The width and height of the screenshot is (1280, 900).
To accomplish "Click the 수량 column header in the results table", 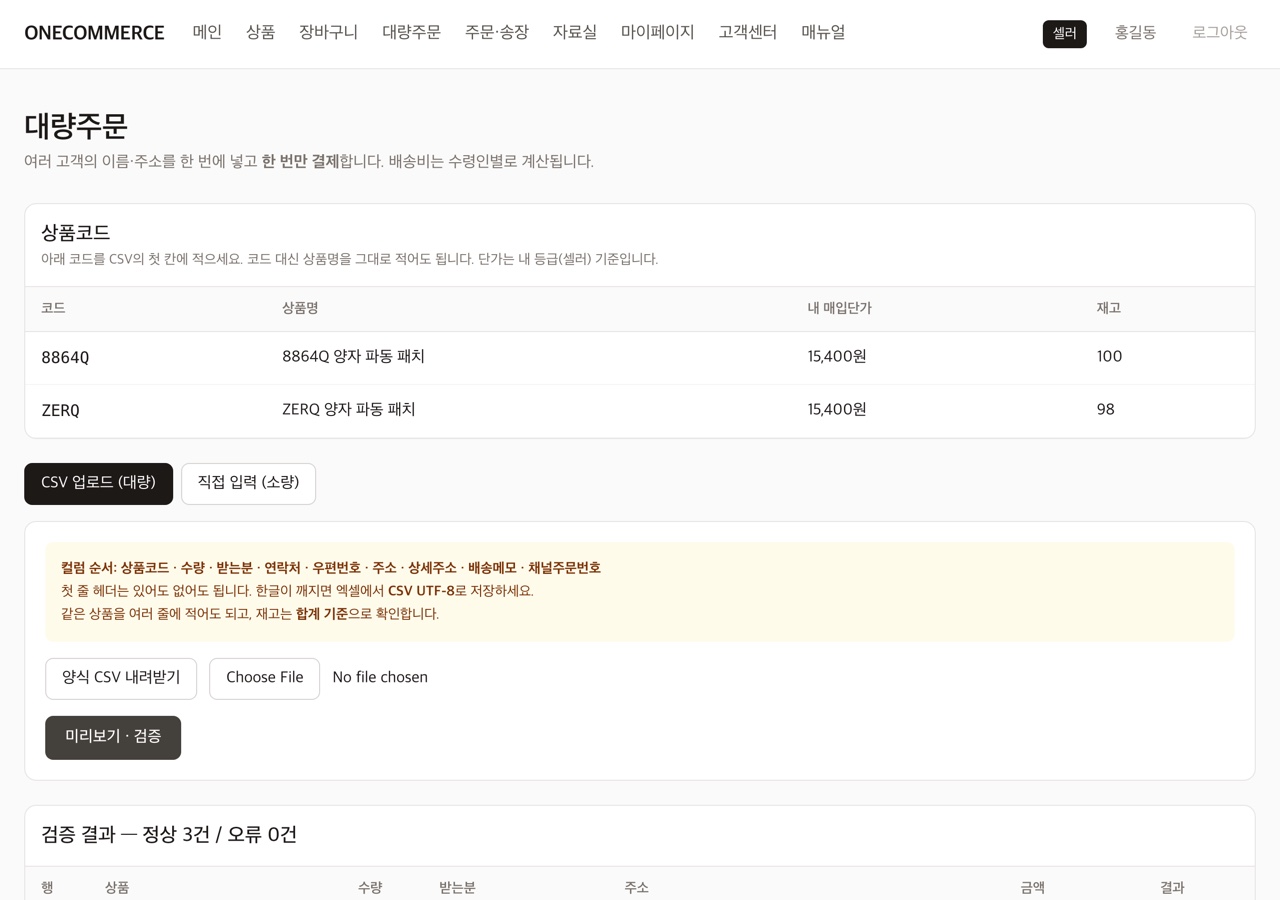I will [370, 888].
